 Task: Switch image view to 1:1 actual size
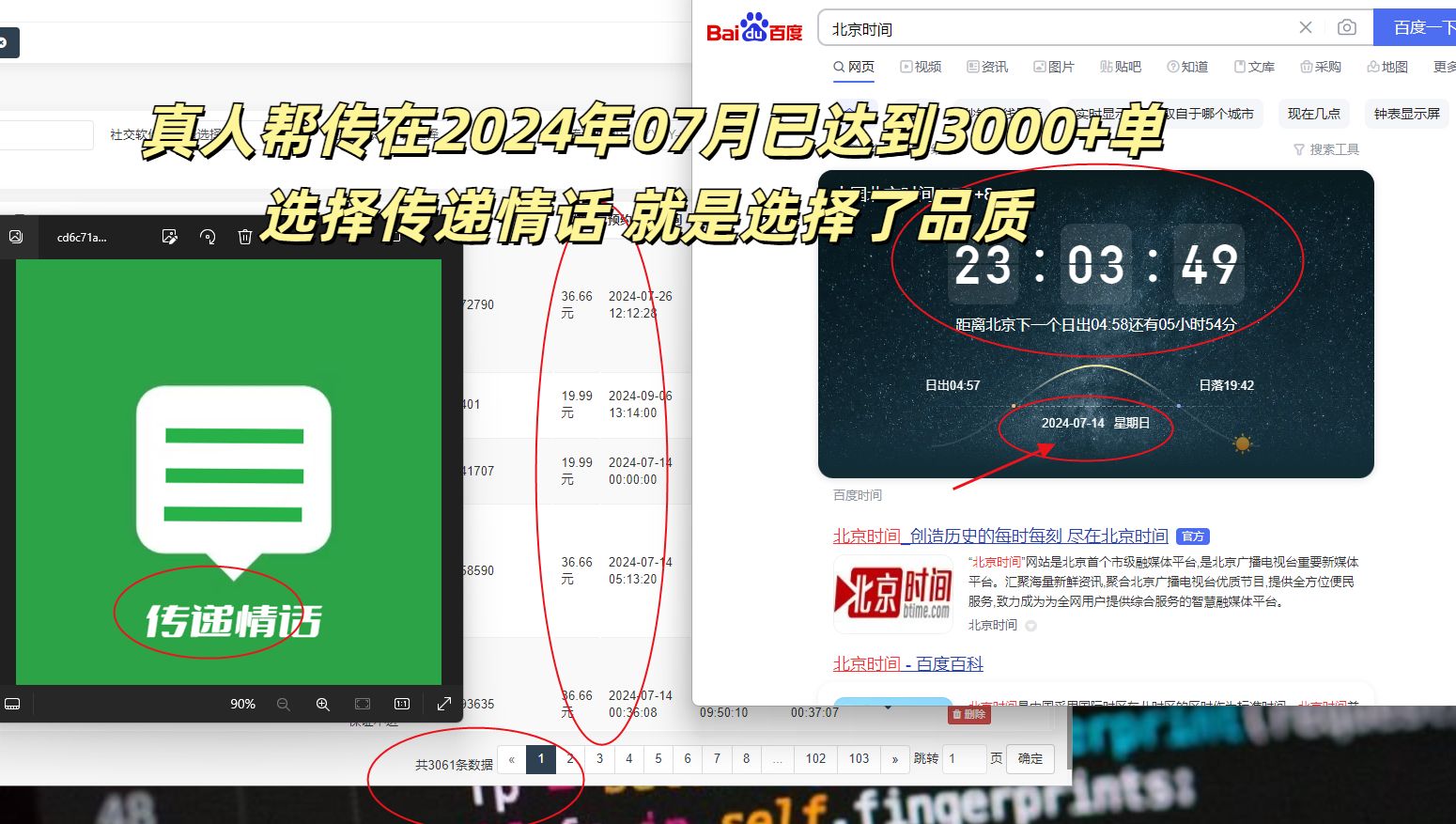coord(401,704)
